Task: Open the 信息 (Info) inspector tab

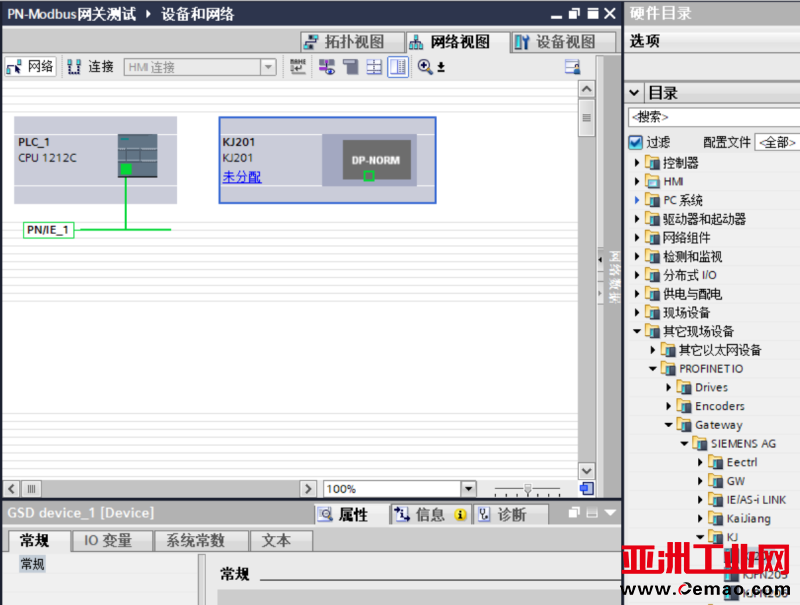Action: [431, 515]
